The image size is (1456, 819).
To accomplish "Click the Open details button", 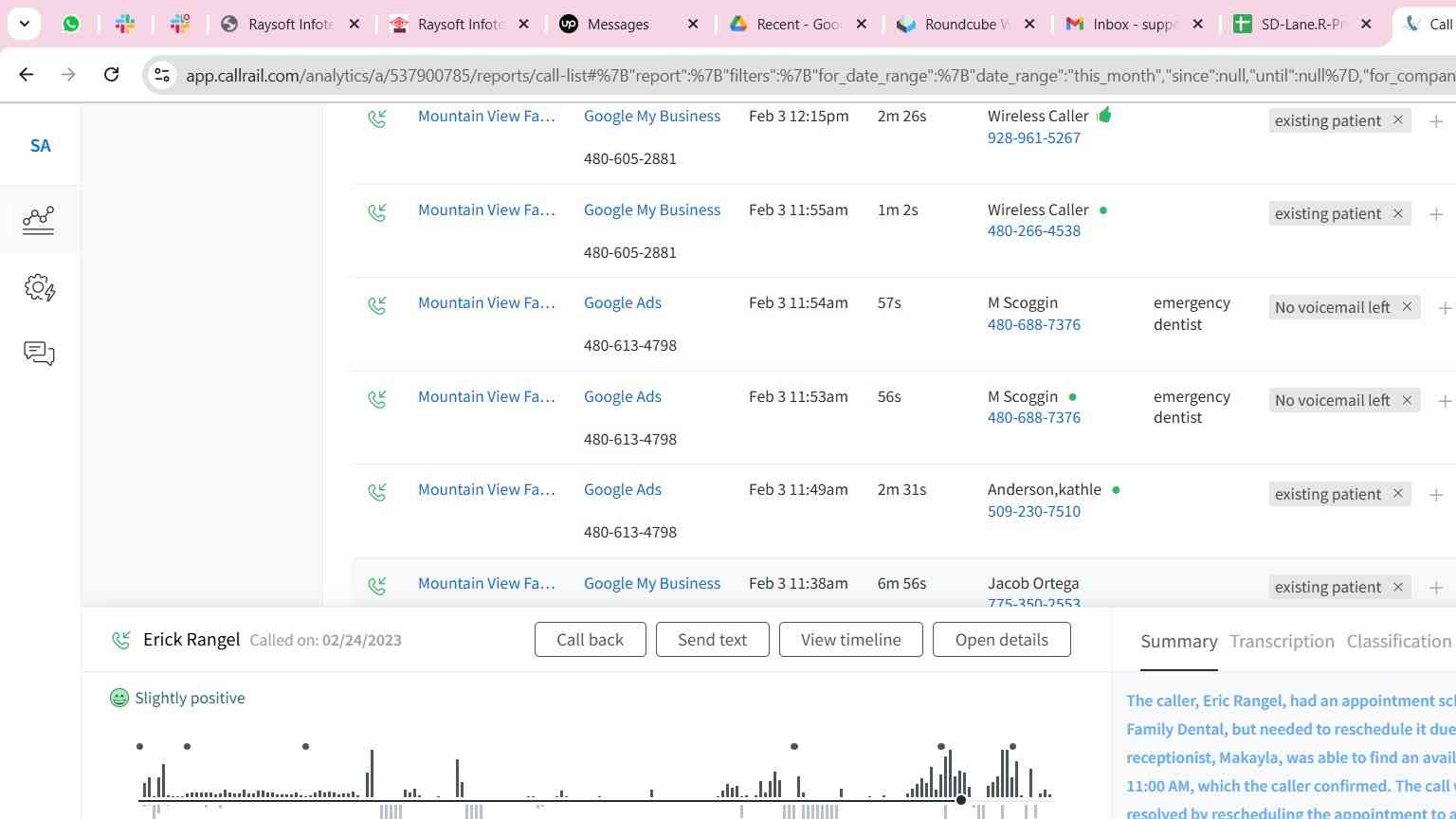I will [1002, 640].
